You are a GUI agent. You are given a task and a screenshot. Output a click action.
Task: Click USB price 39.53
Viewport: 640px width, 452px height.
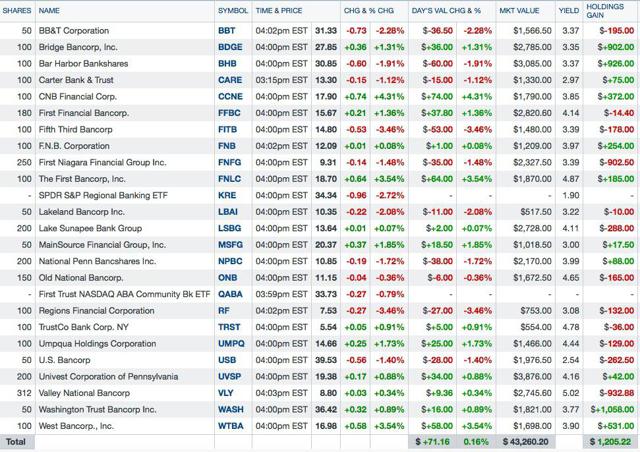pos(326,360)
